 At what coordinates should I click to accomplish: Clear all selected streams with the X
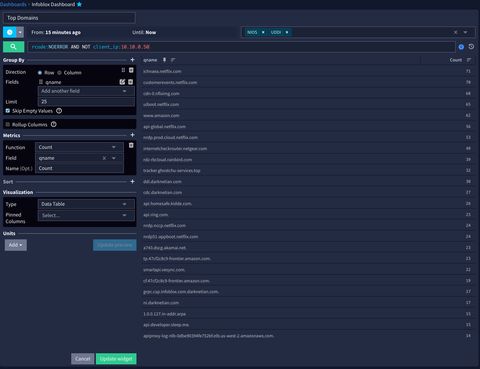point(455,32)
